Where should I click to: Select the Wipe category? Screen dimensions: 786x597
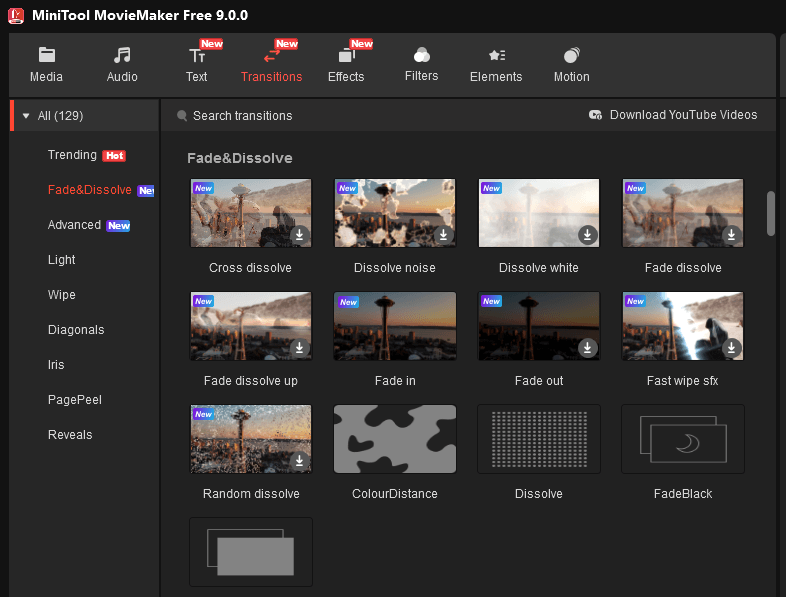point(62,295)
